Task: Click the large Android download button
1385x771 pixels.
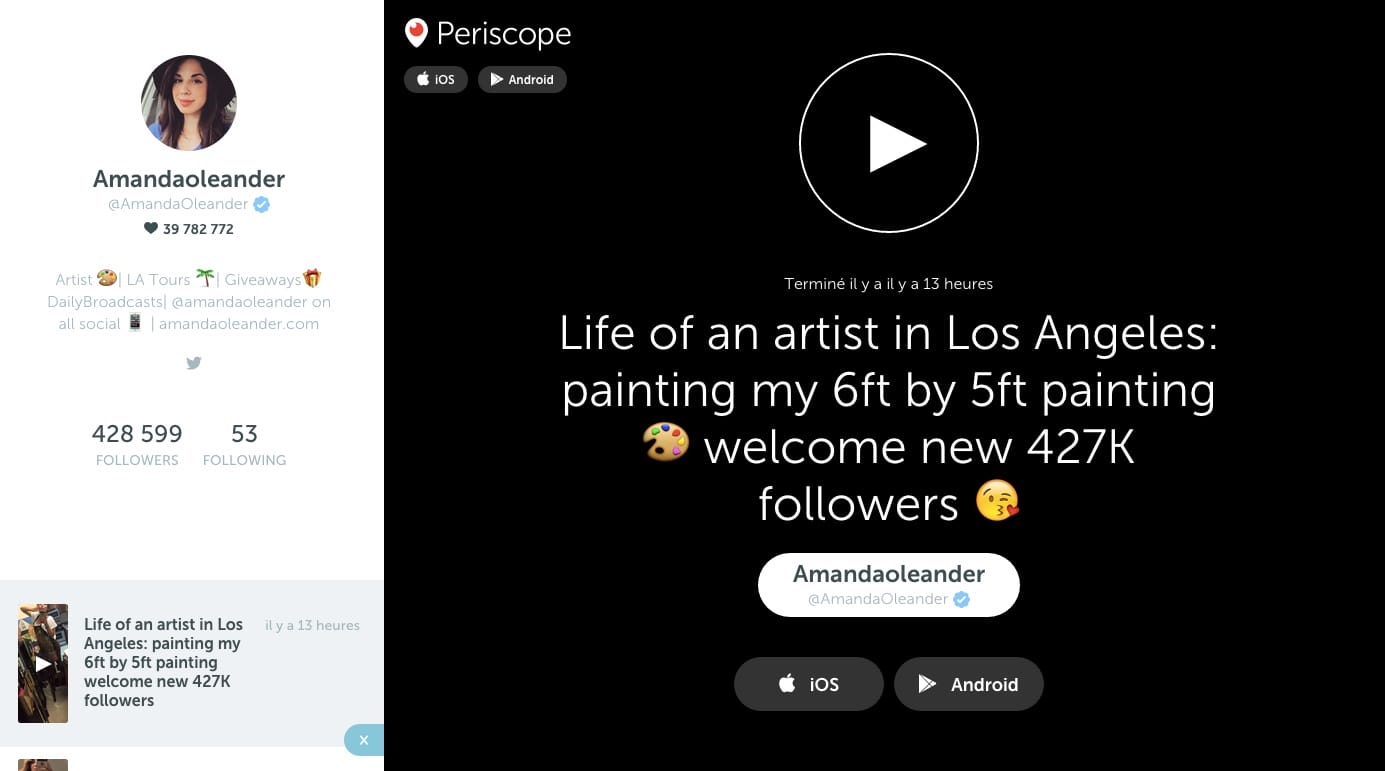Action: [x=968, y=684]
